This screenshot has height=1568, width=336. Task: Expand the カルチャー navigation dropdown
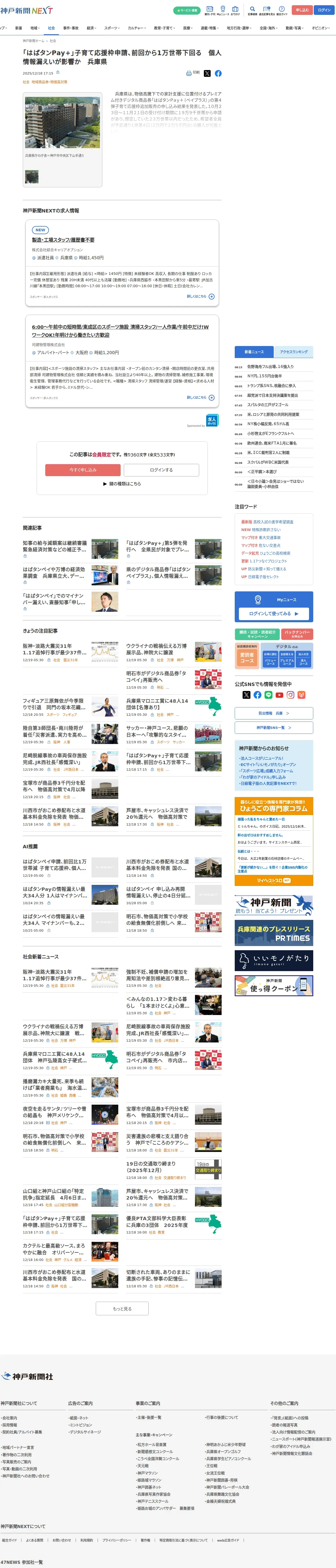(x=137, y=28)
